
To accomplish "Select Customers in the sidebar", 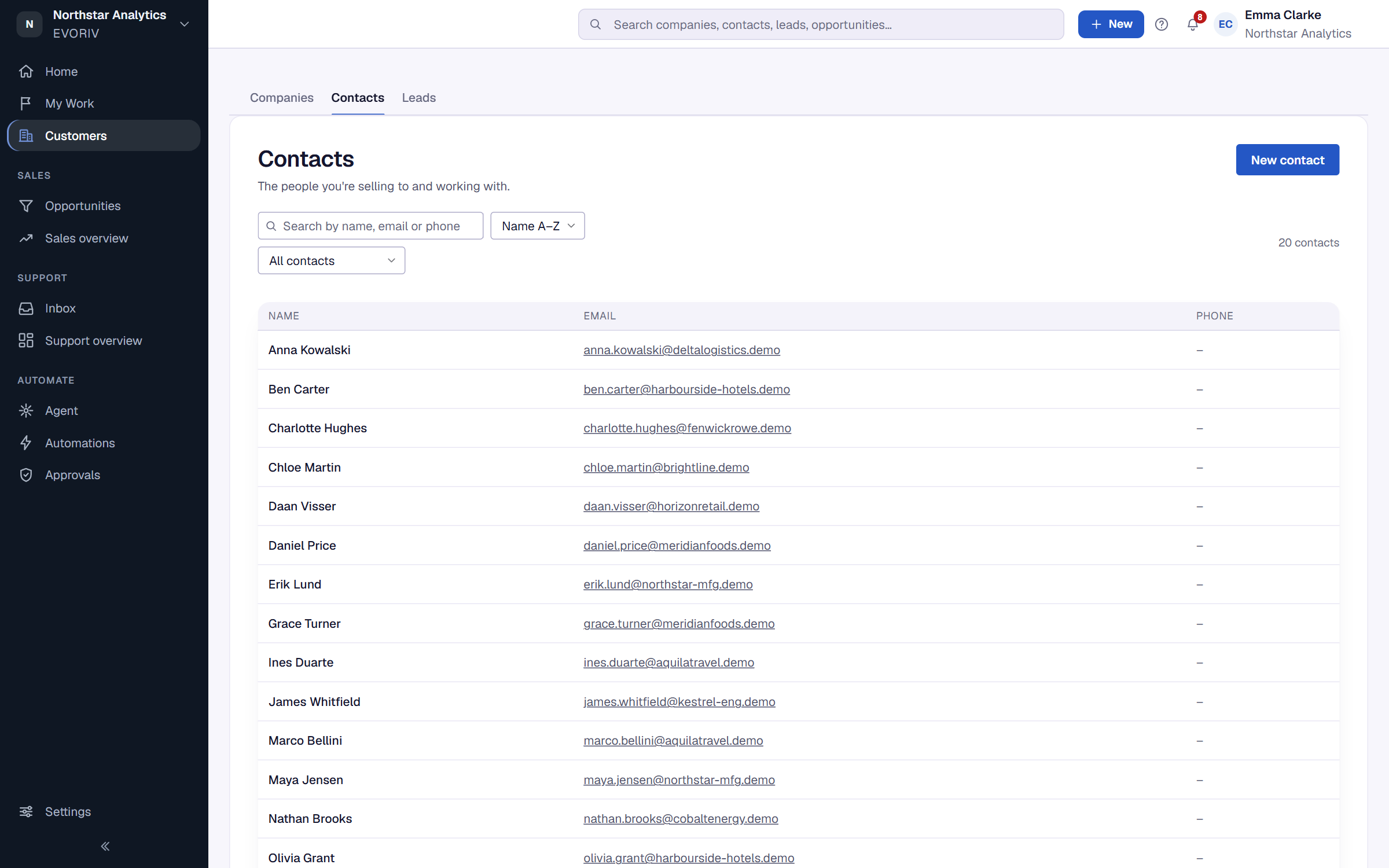I will click(104, 135).
